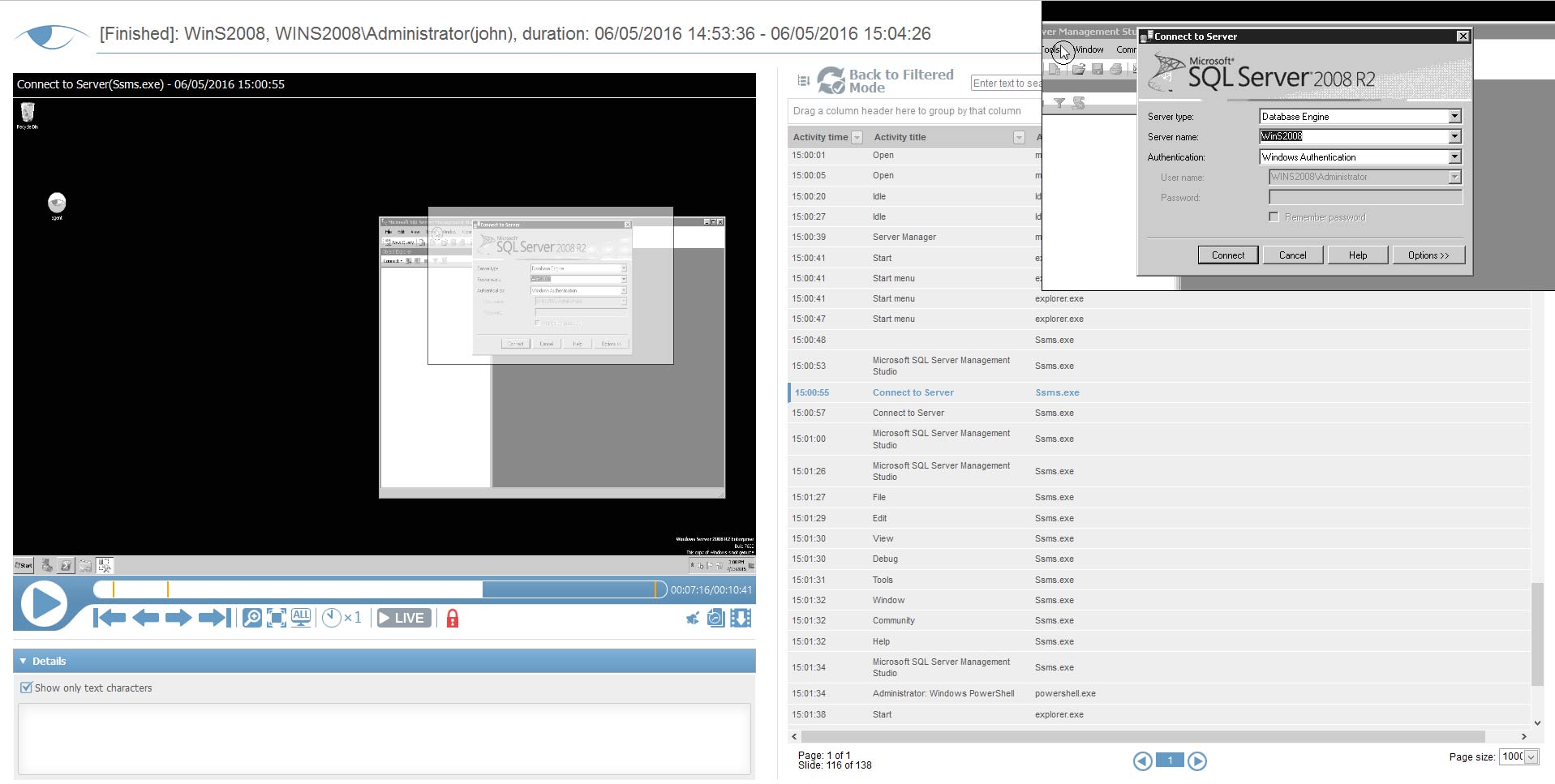1555x784 pixels.
Task: Sort by the Activity time column header
Action: [x=820, y=138]
